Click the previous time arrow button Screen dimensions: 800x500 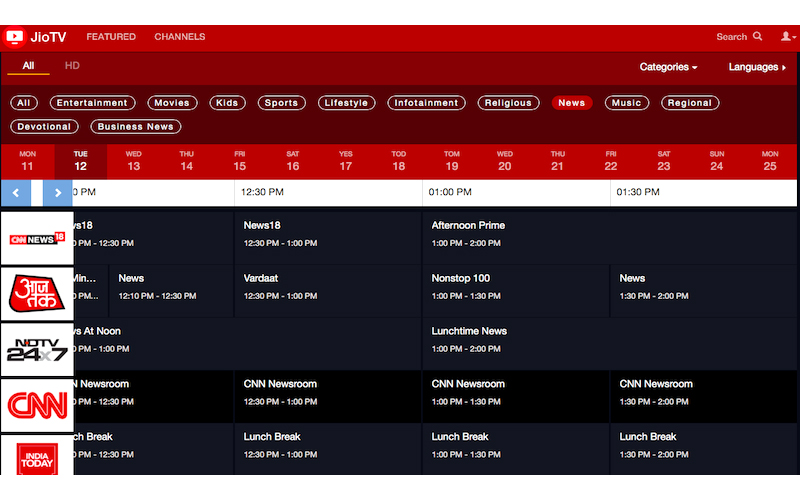pos(16,193)
